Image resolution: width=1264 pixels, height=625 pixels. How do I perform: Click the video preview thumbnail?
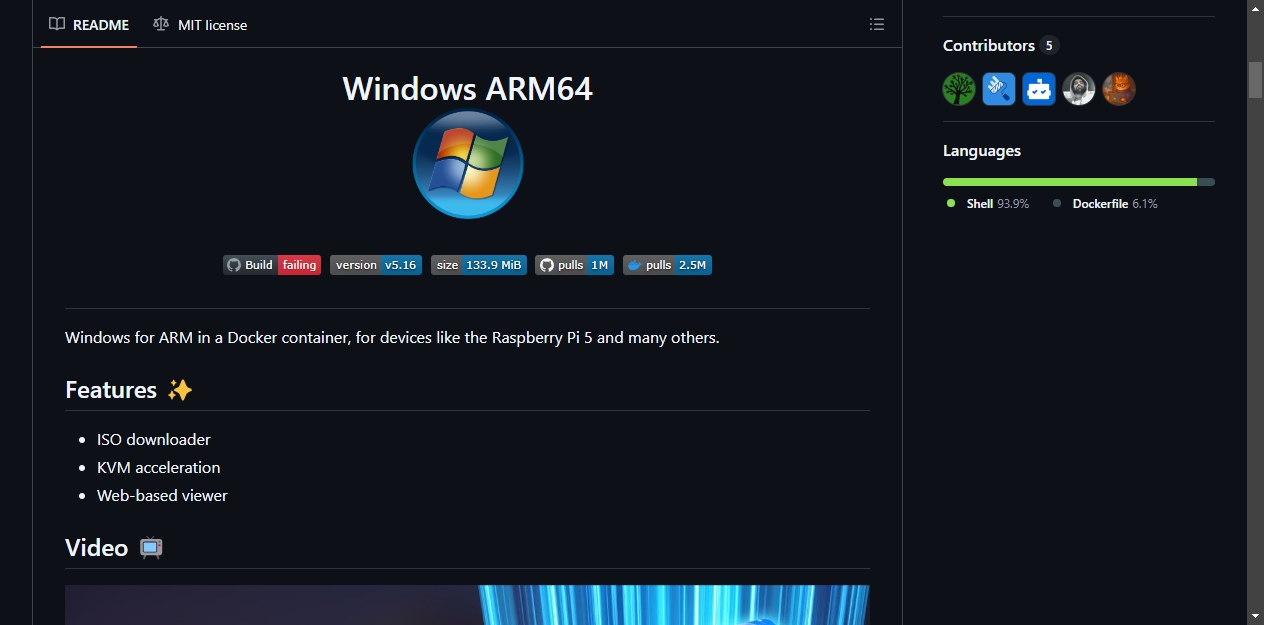[x=467, y=605]
